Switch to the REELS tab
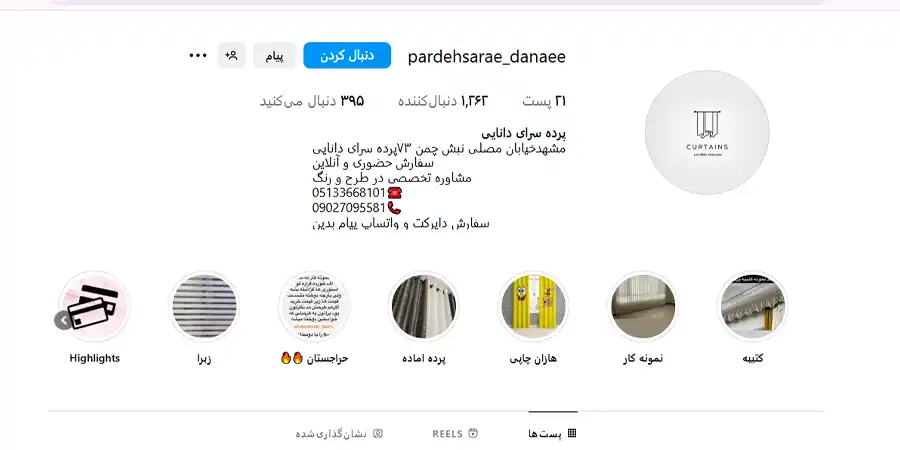The width and height of the screenshot is (900, 450). coord(455,434)
